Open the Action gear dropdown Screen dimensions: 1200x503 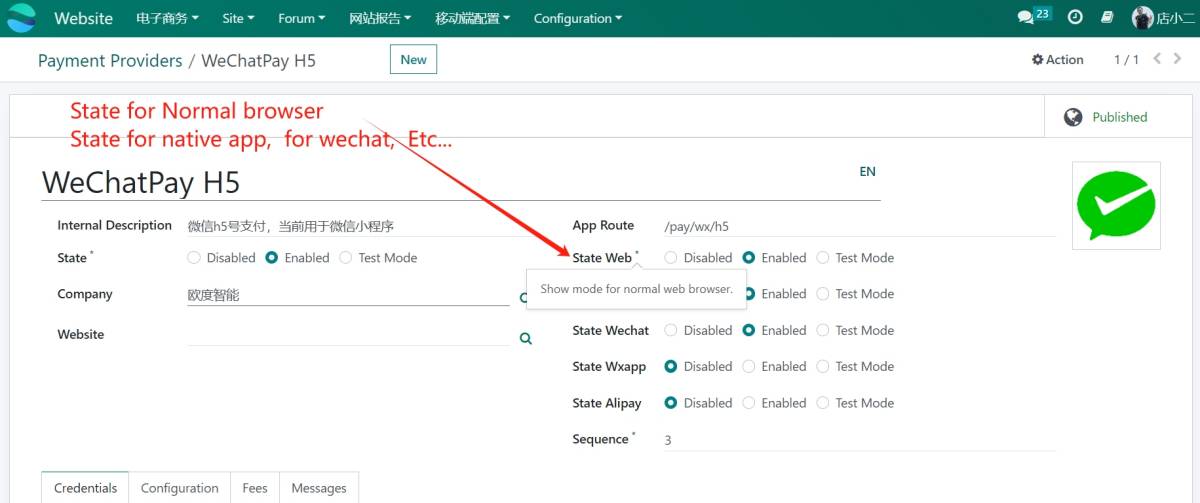coord(1057,60)
